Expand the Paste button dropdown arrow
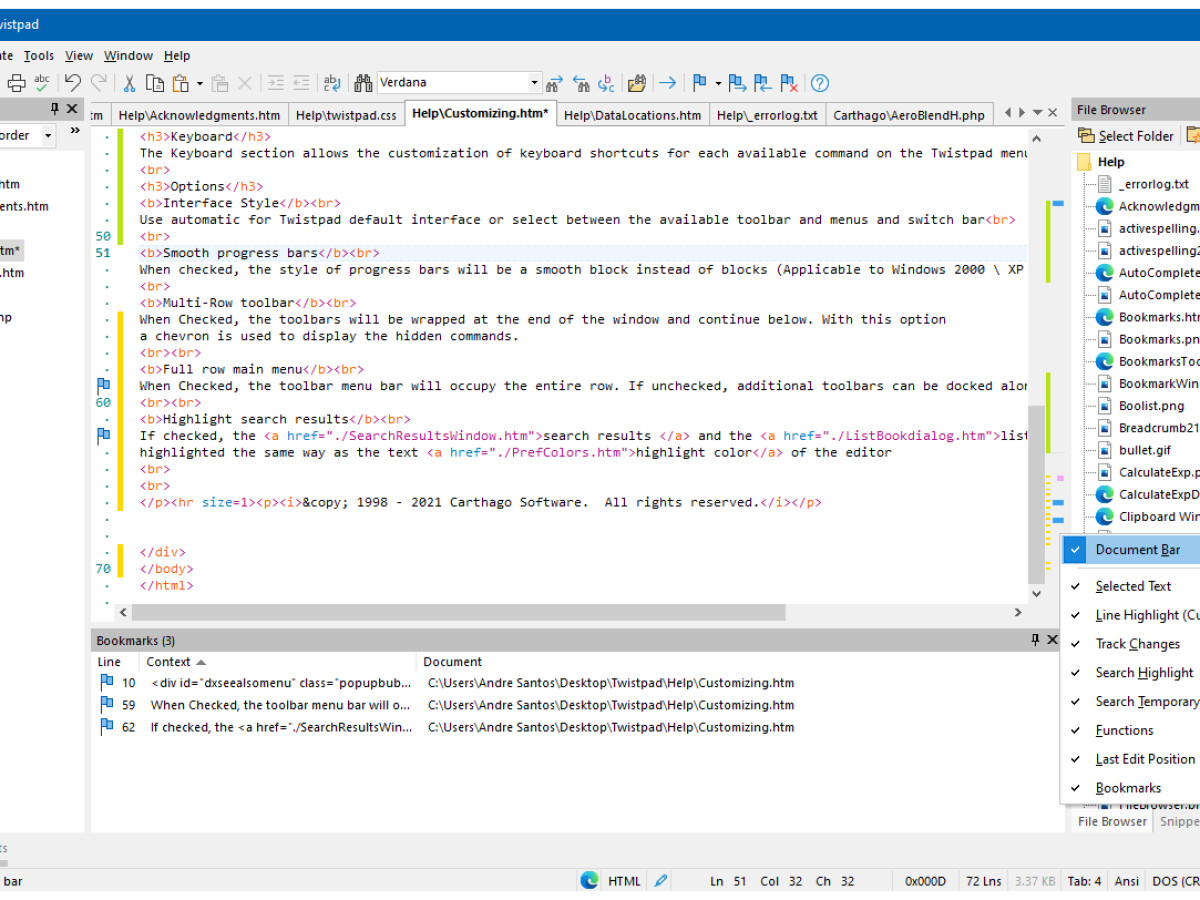The width and height of the screenshot is (1200, 900). 199,83
